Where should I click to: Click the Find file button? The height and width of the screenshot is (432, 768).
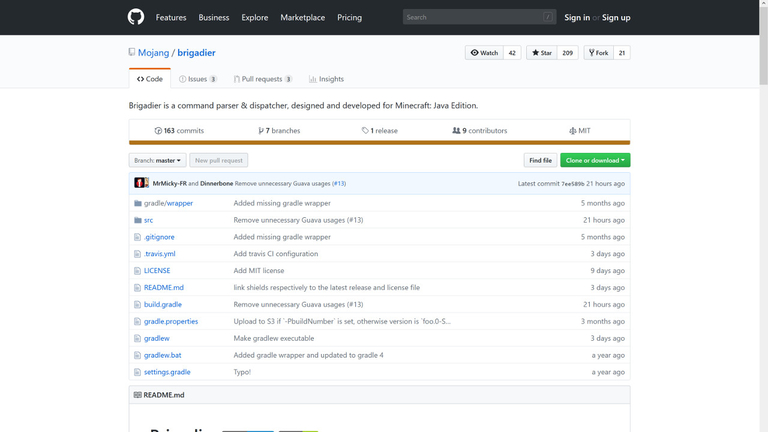[540, 160]
